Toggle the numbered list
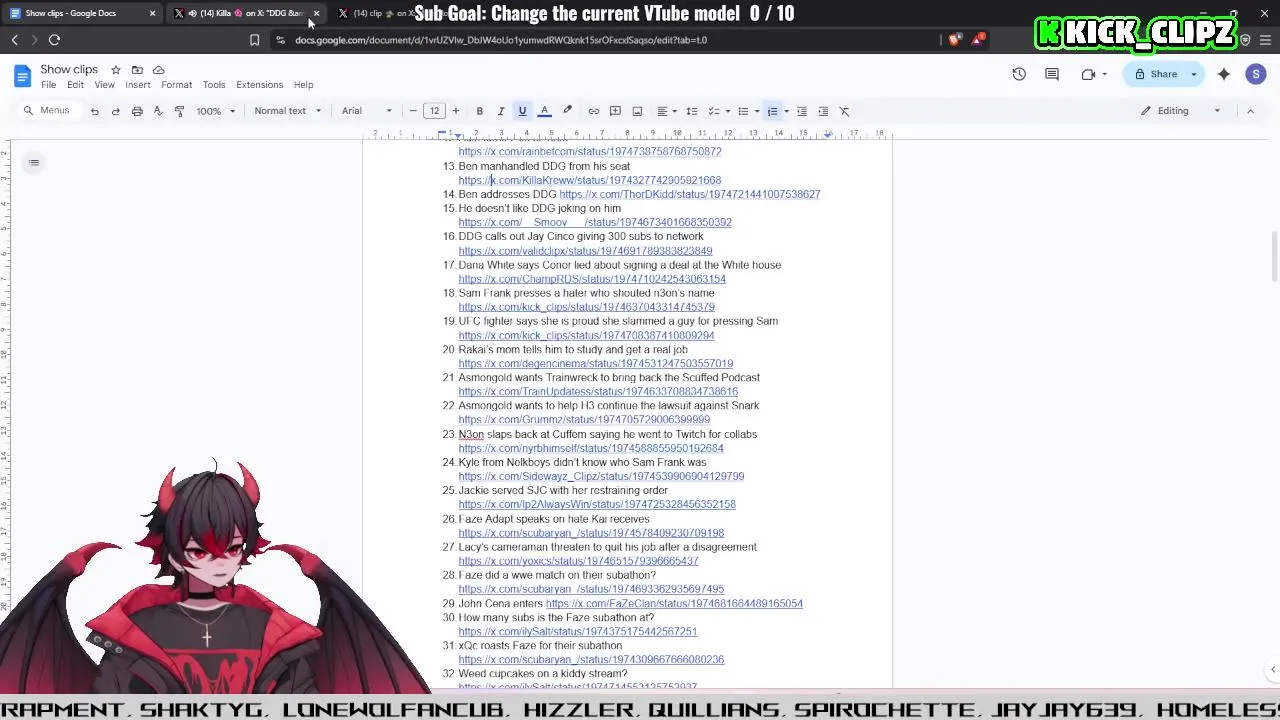This screenshot has width=1280, height=720. [772, 111]
